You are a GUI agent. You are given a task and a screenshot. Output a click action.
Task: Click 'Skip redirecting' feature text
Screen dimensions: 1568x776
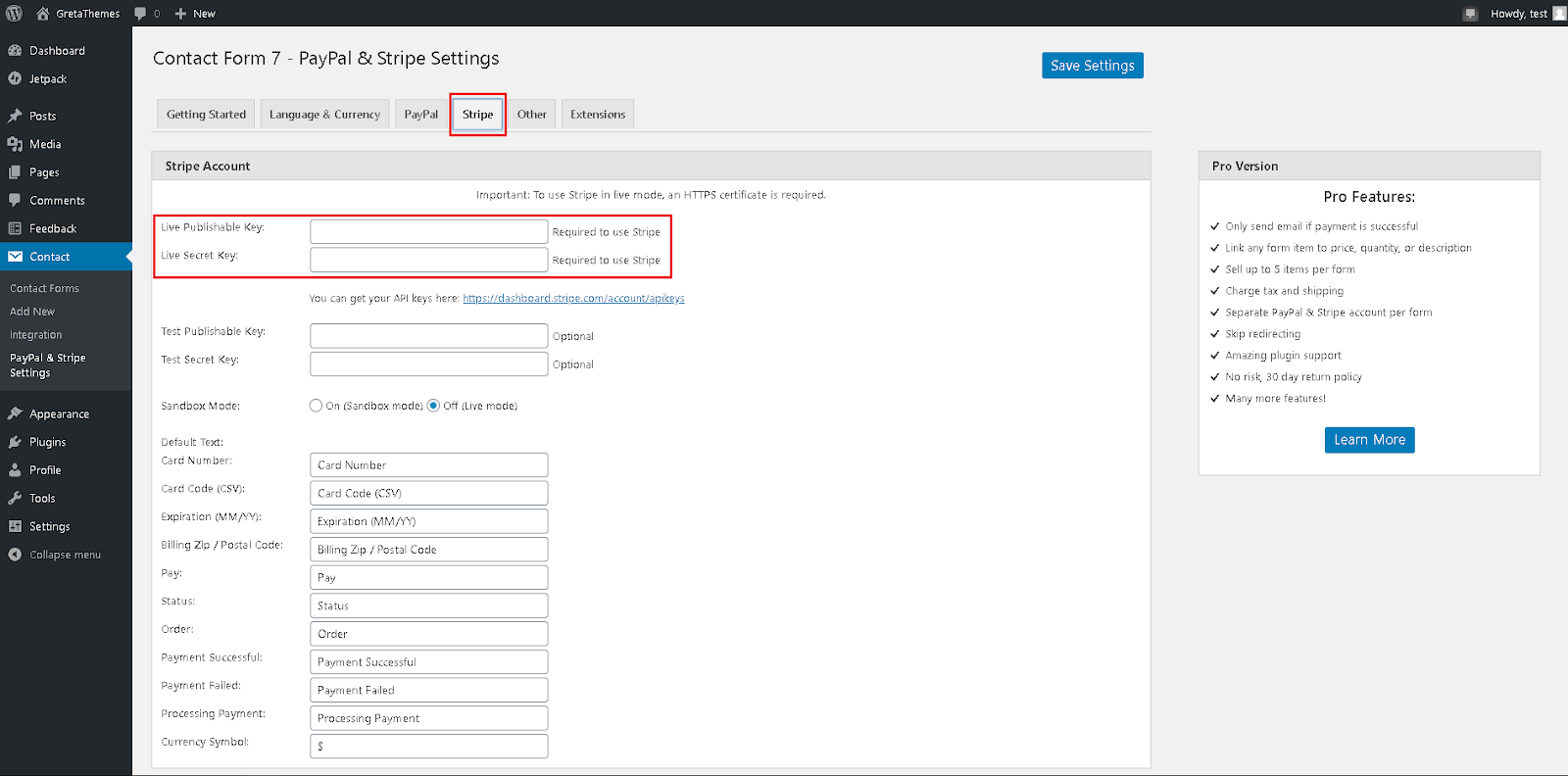pos(1262,334)
